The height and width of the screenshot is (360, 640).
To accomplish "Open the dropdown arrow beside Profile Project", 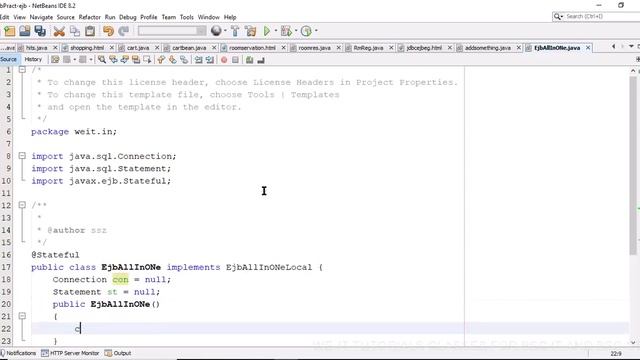I will point(316,31).
